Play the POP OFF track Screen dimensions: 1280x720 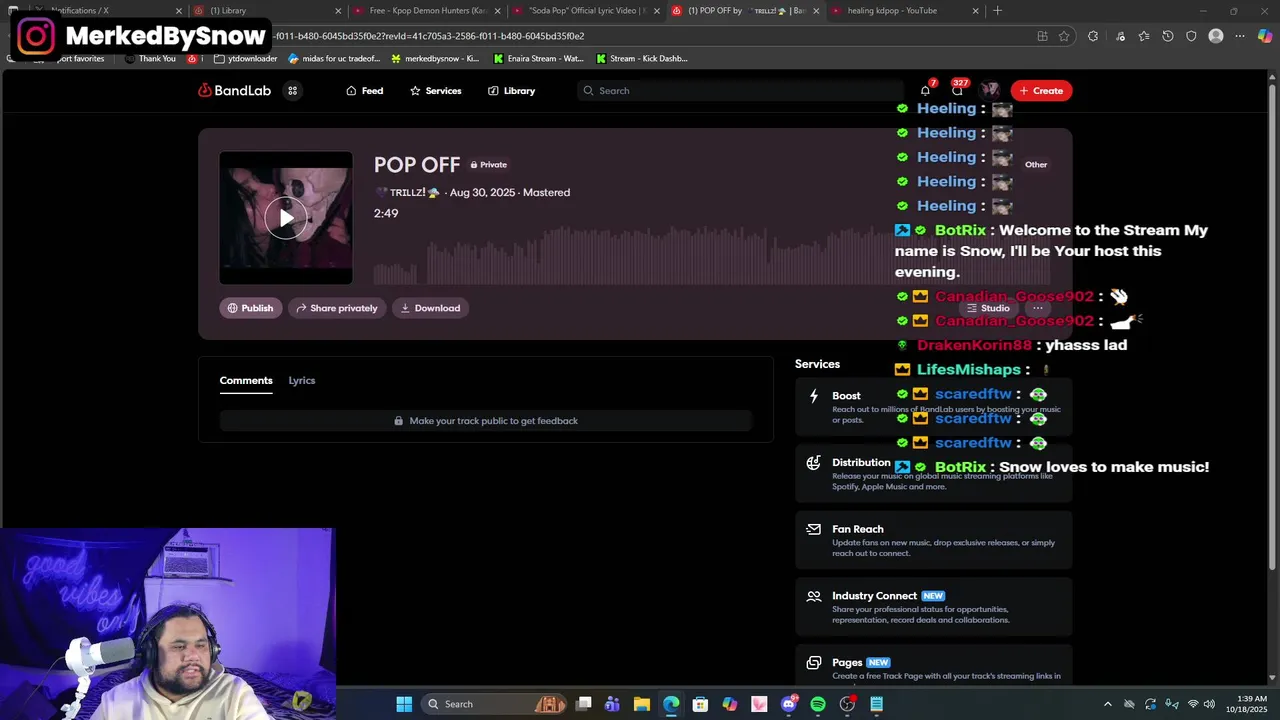click(x=286, y=218)
